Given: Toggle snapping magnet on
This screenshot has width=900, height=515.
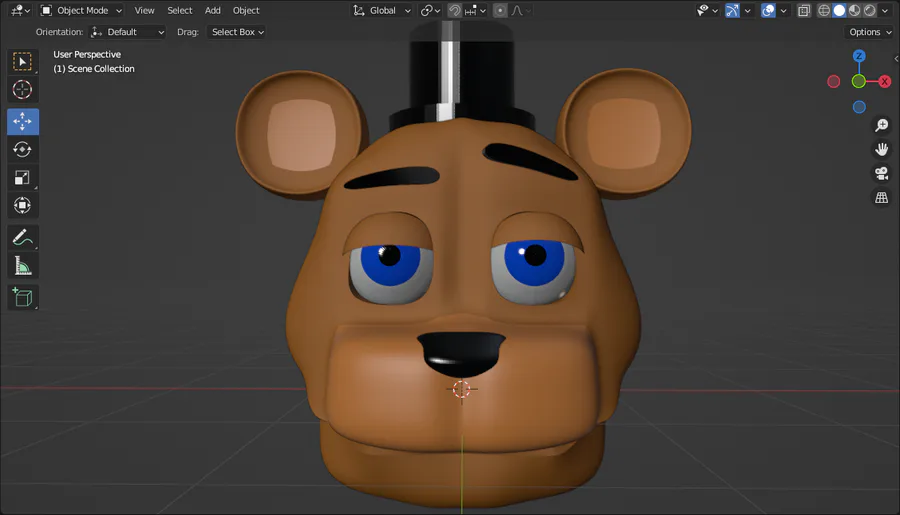Looking at the screenshot, I should pos(455,10).
